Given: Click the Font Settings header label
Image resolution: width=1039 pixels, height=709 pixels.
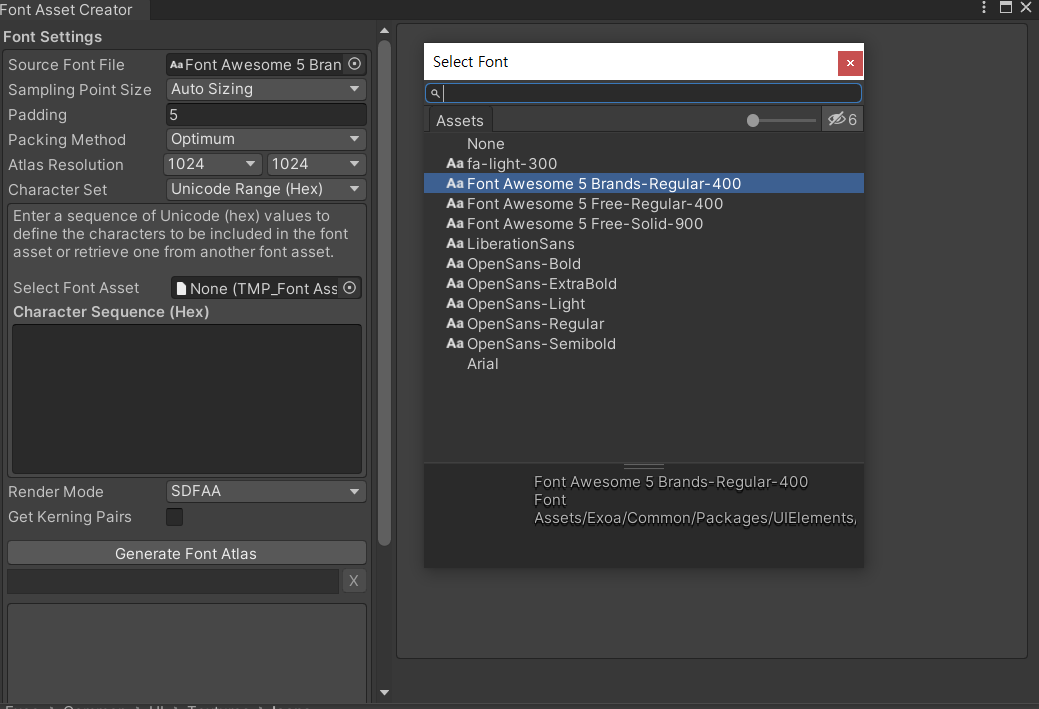Looking at the screenshot, I should [x=52, y=37].
